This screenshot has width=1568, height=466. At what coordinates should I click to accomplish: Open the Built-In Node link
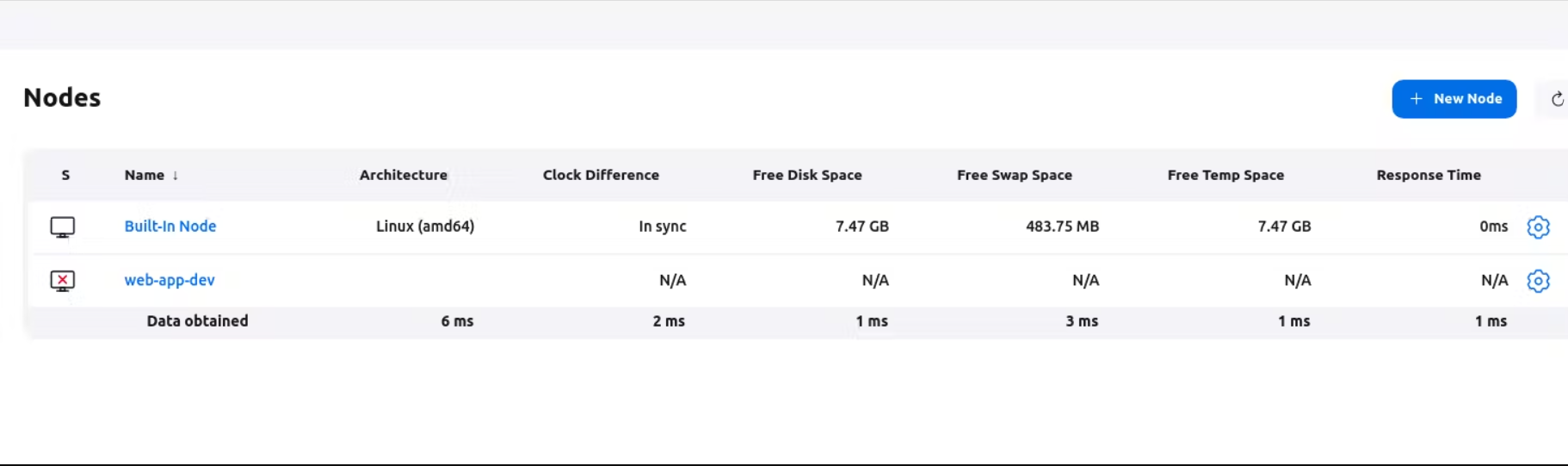tap(170, 227)
